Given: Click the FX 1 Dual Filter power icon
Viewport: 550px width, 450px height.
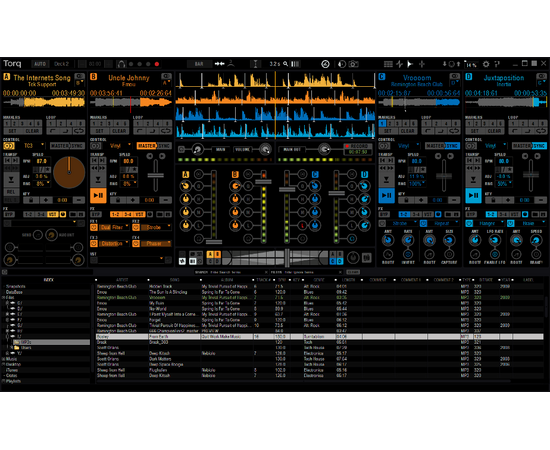Looking at the screenshot, I should [x=94, y=227].
